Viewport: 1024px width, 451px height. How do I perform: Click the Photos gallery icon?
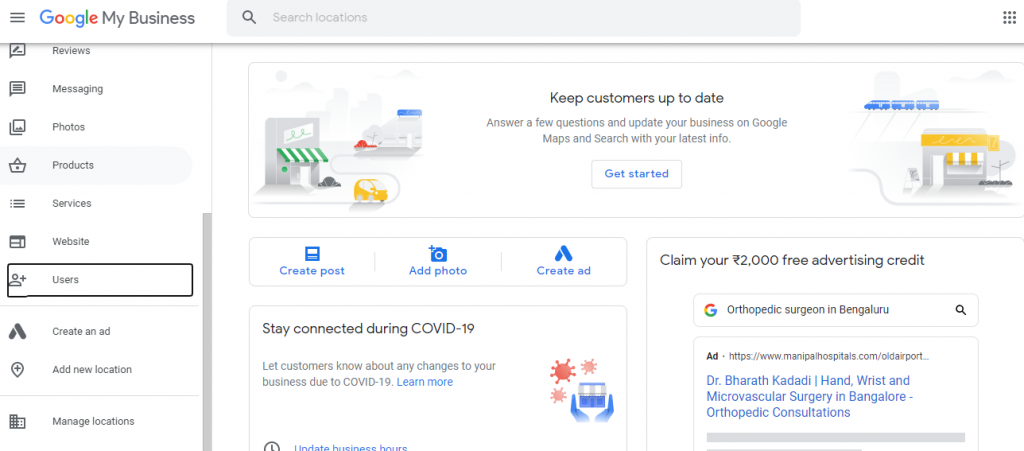(18, 127)
